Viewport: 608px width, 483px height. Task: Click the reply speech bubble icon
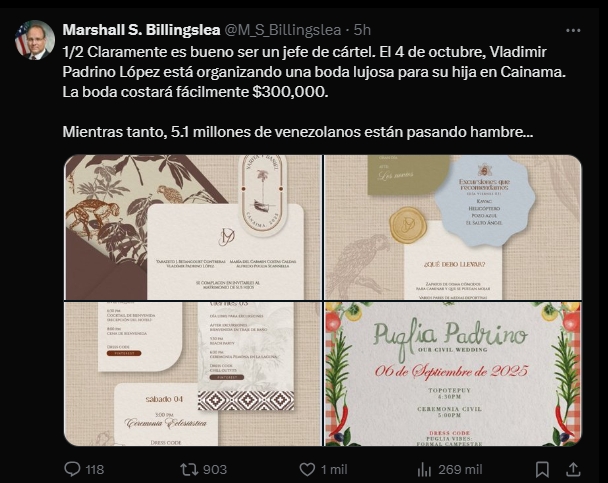click(x=72, y=469)
